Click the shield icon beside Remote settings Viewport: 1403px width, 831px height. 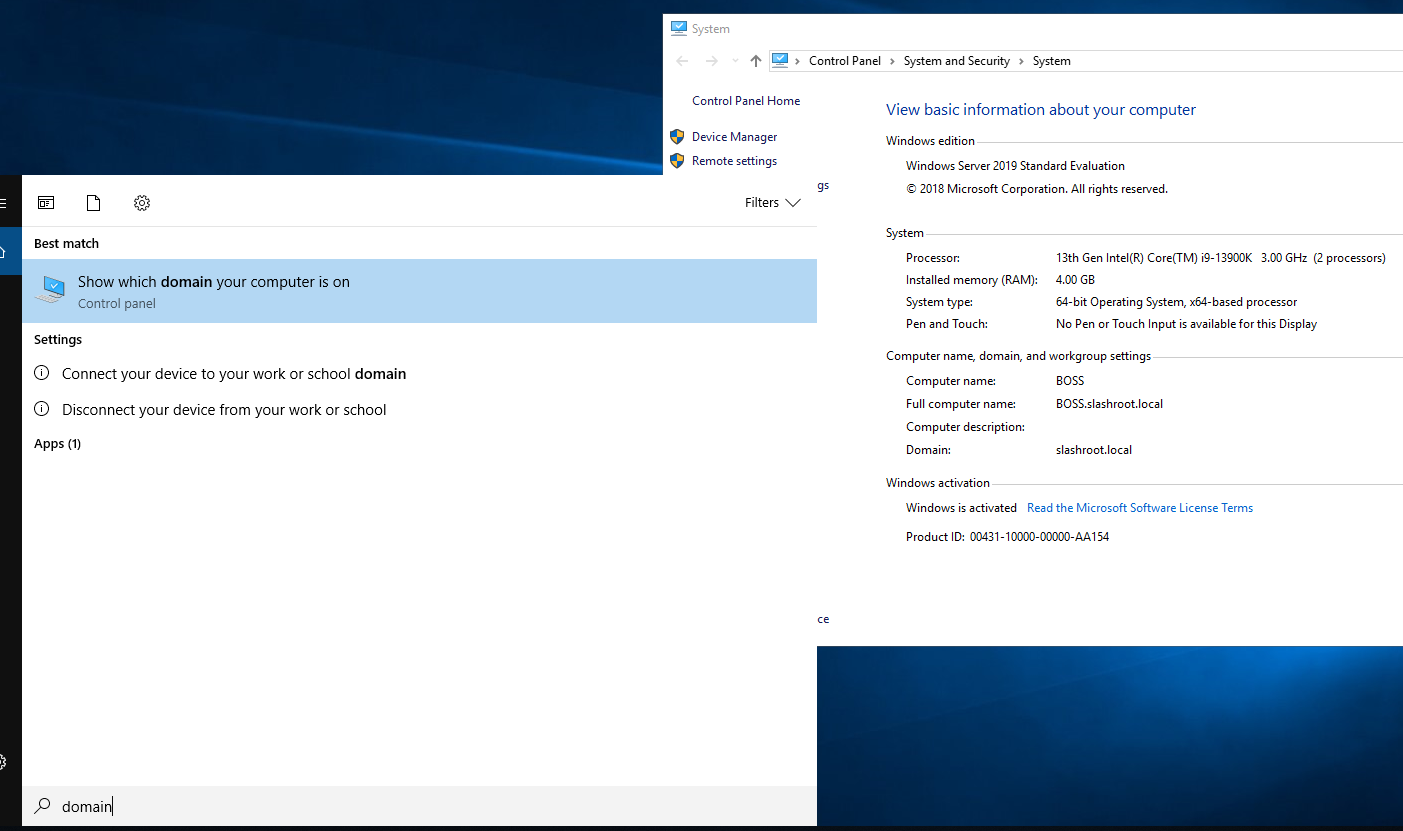click(x=677, y=161)
